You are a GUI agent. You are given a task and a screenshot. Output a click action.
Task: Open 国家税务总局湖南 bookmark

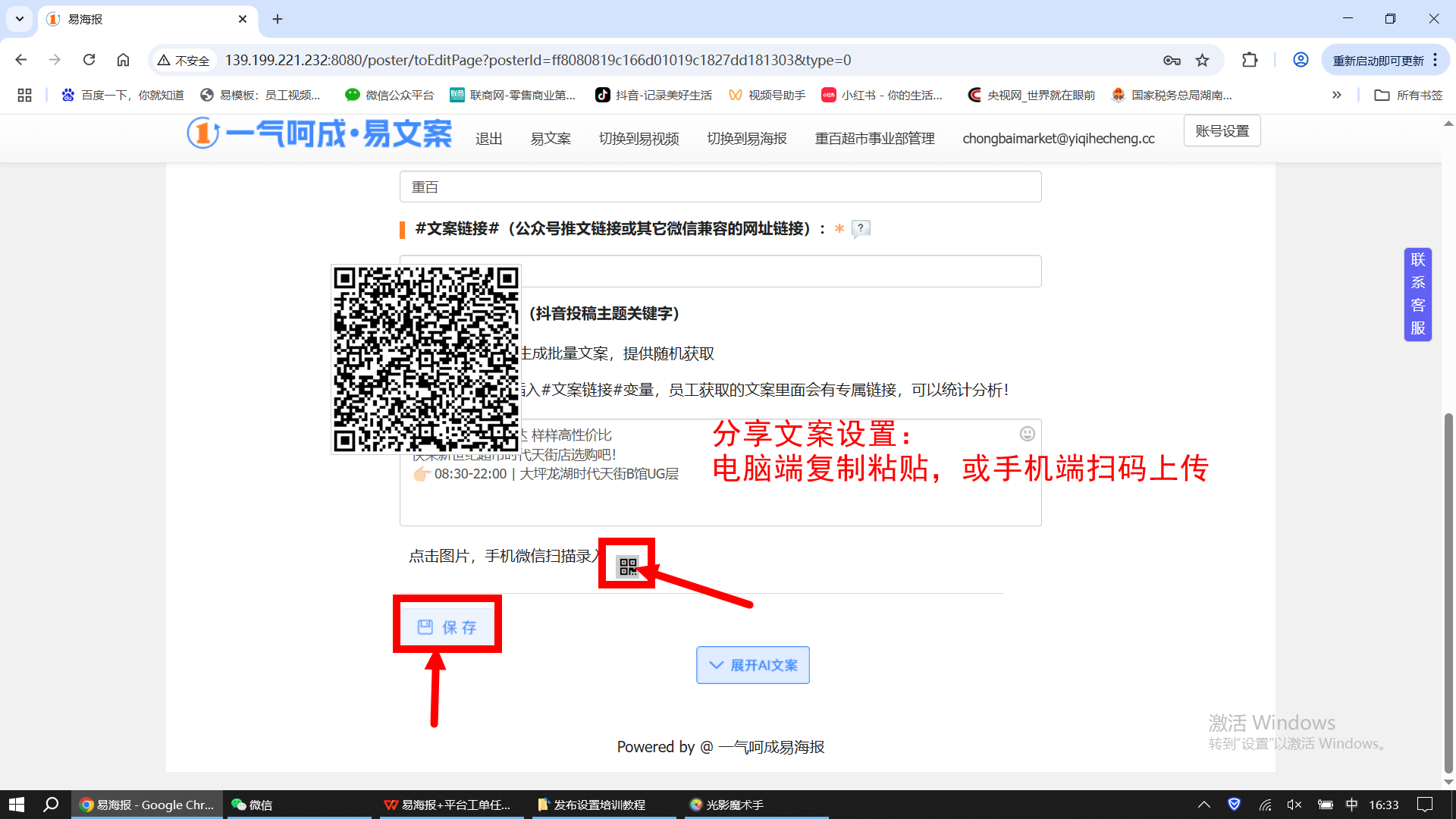1172,95
